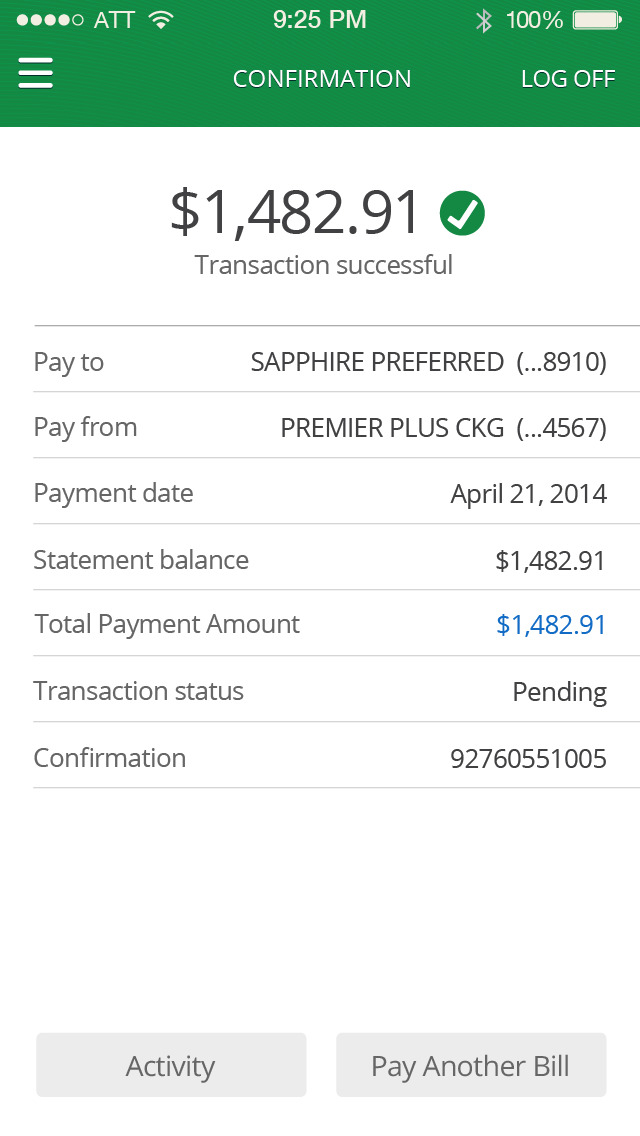Tap the Bluetooth status icon
Viewport: 640px width, 1136px height.
[484, 20]
